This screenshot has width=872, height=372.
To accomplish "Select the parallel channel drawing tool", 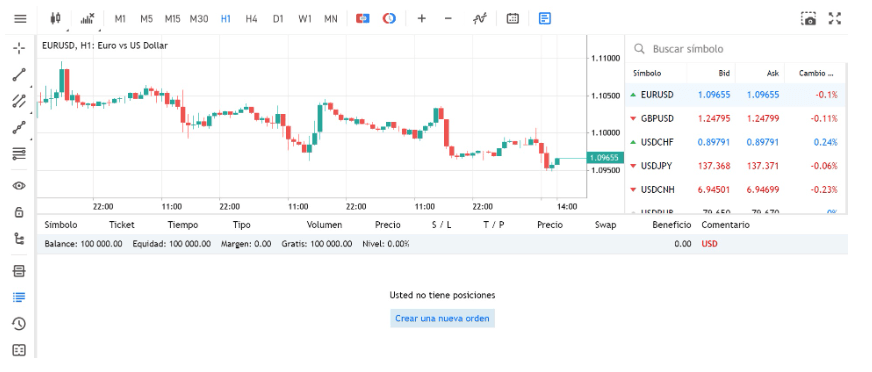I will (x=19, y=101).
